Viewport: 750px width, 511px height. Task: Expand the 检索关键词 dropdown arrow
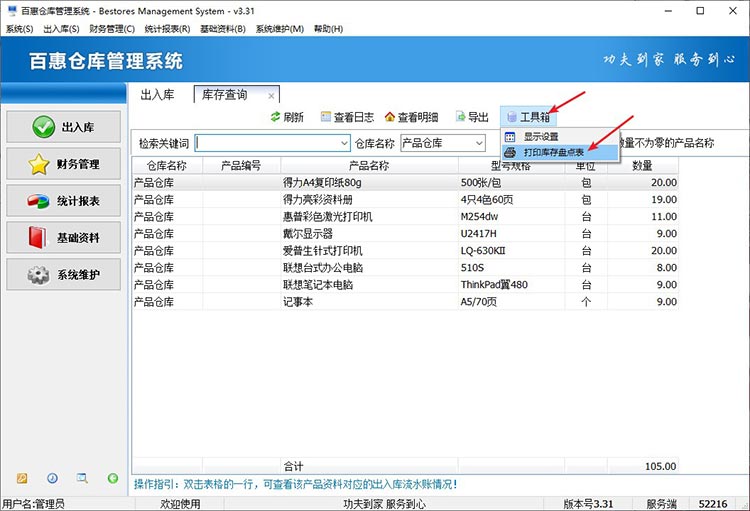coord(344,143)
